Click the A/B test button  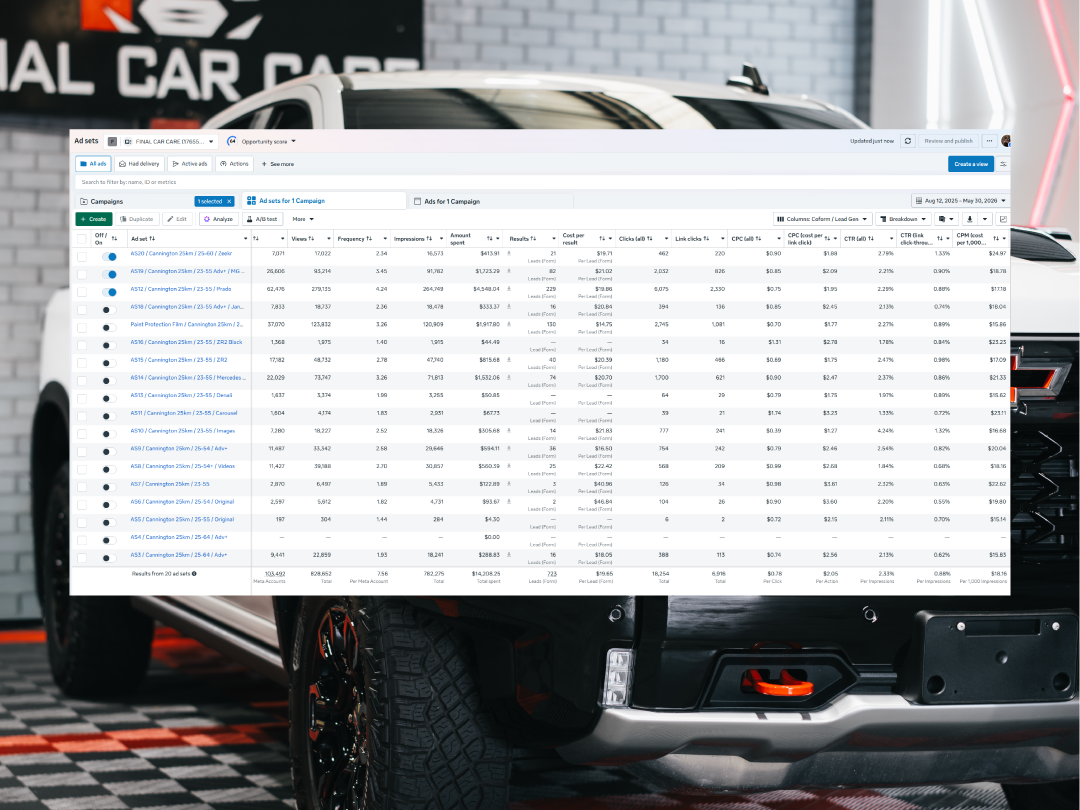click(262, 219)
